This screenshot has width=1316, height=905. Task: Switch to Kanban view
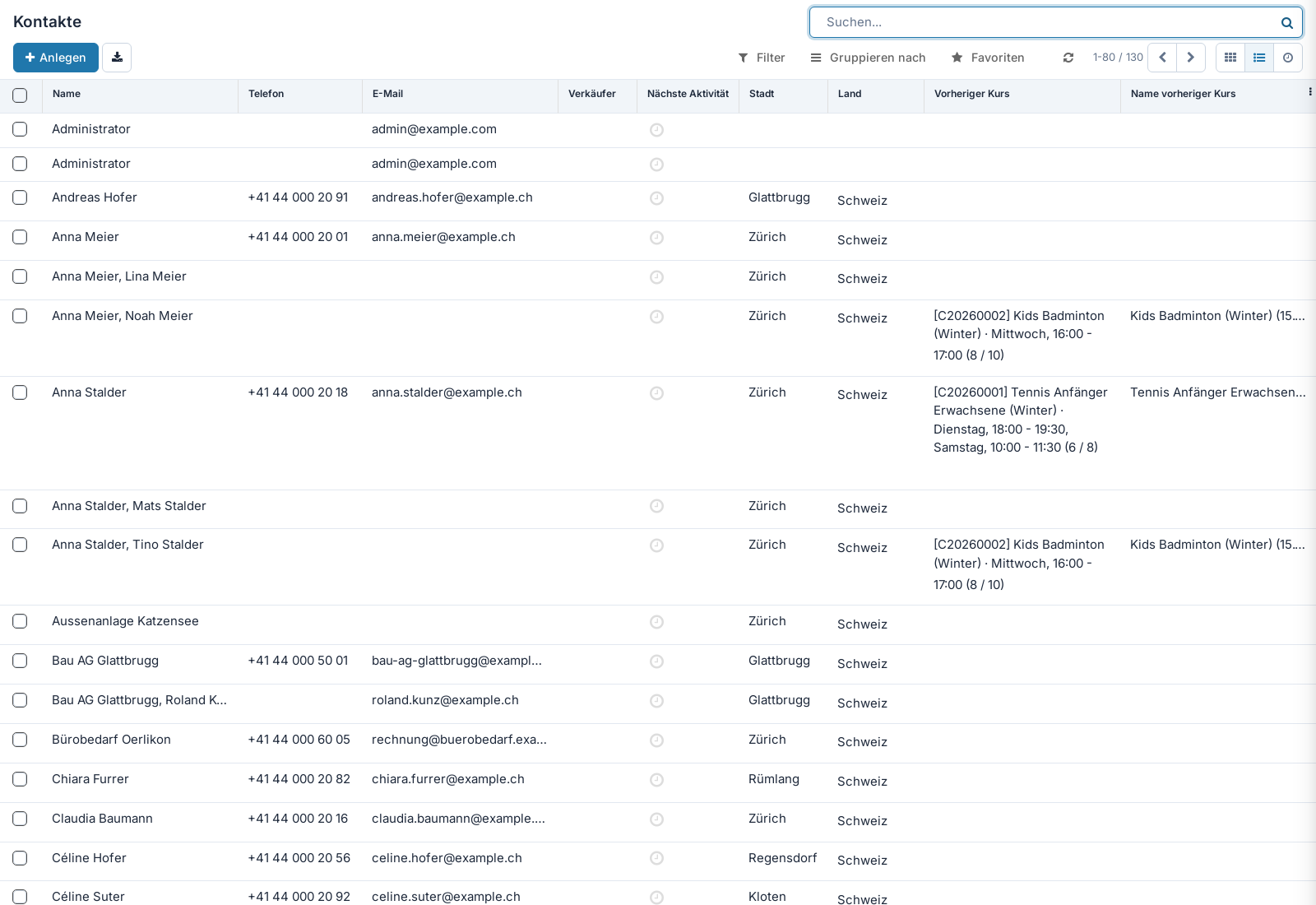click(1230, 58)
